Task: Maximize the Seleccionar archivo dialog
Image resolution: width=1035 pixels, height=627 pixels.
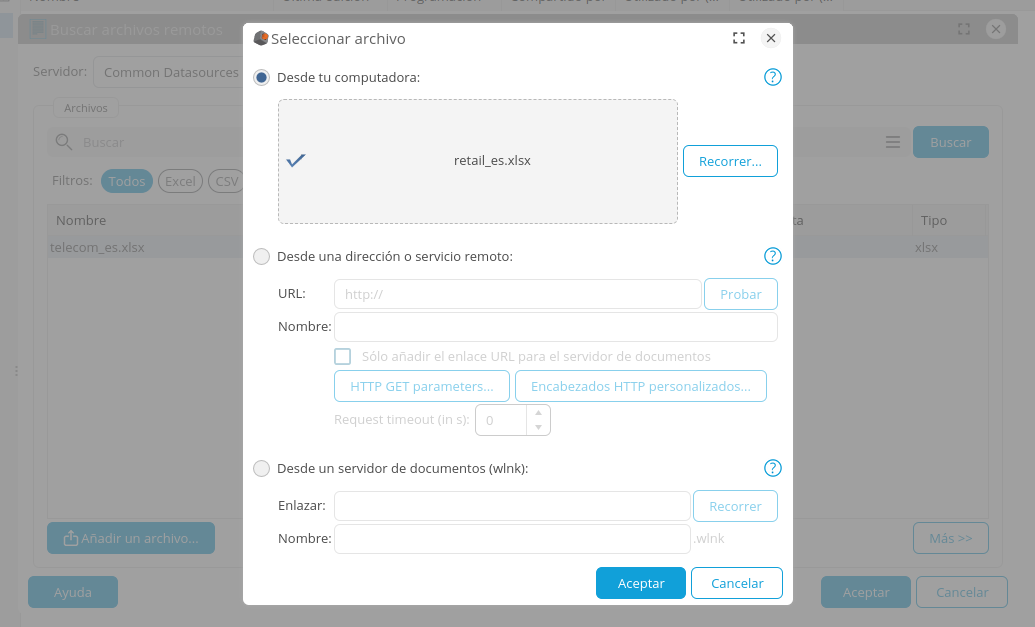Action: pyautogui.click(x=739, y=38)
